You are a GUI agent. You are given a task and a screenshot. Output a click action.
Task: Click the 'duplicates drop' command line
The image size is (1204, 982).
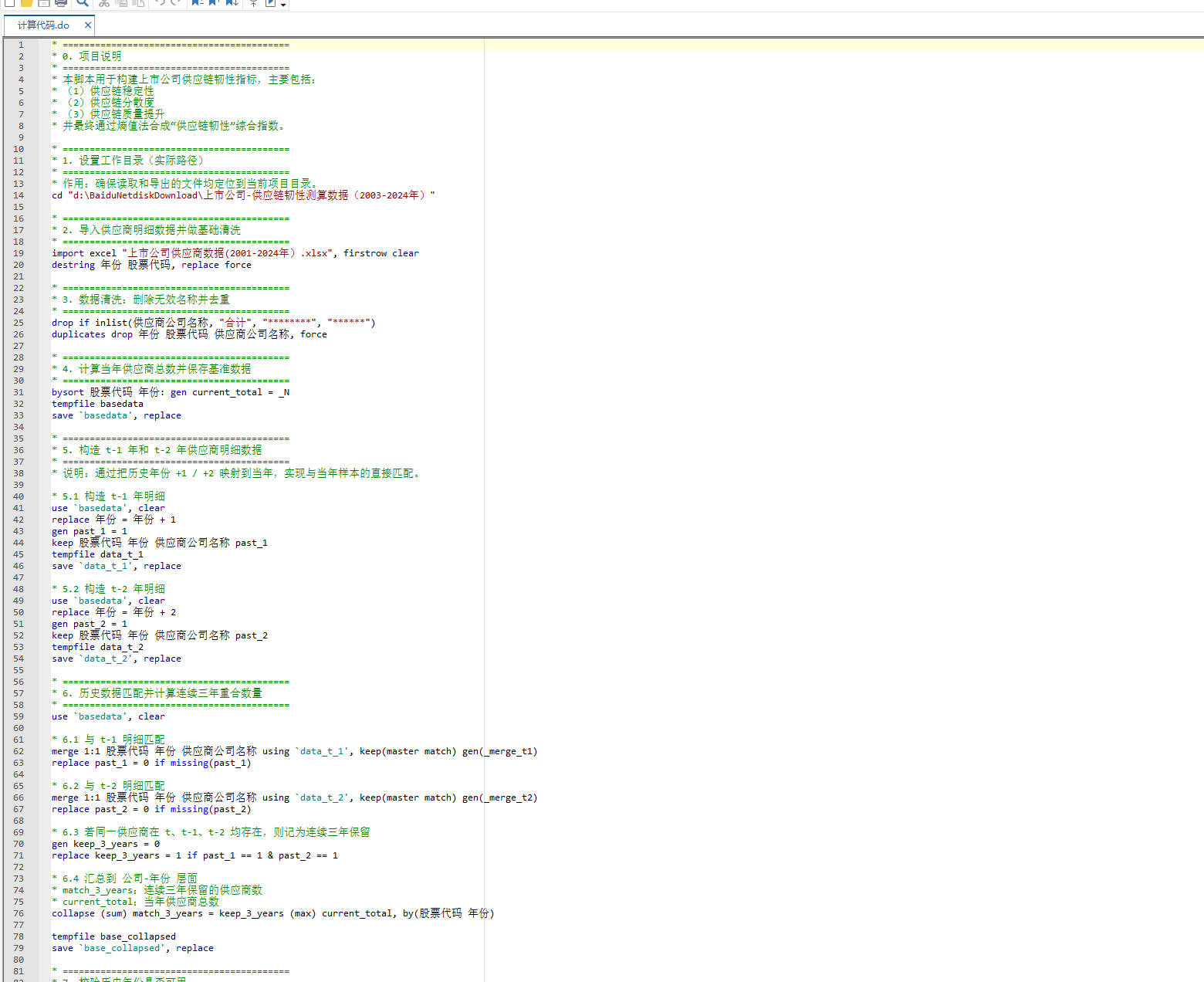tap(189, 334)
